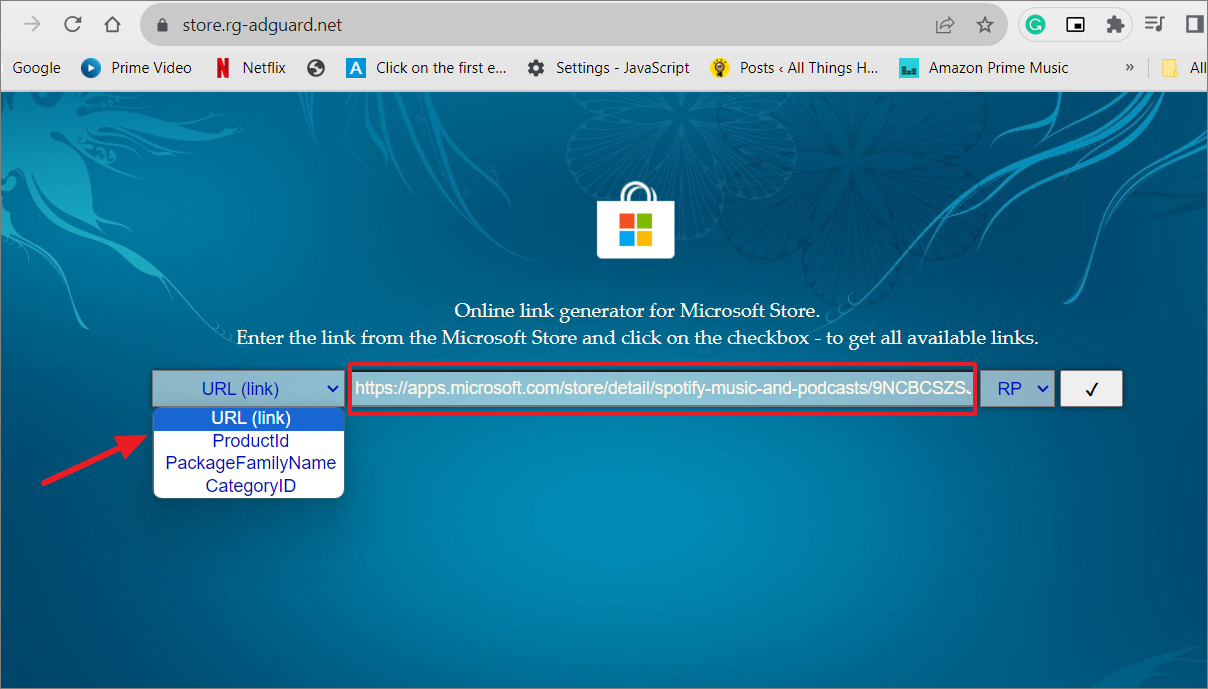Screen dimensions: 1208x689
Task: Select ProductId option
Action: click(249, 441)
